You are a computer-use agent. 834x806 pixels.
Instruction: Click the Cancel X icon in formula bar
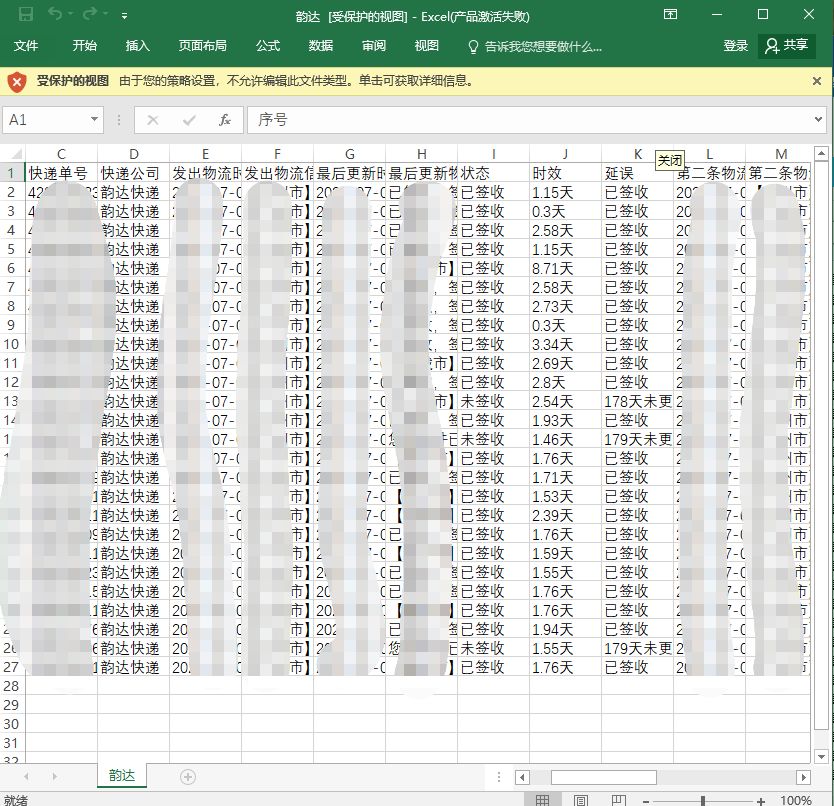click(153, 120)
